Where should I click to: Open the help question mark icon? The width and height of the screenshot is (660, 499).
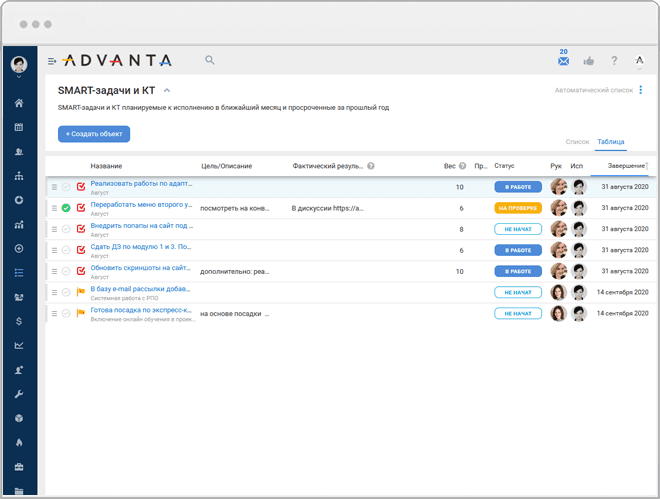click(x=614, y=61)
